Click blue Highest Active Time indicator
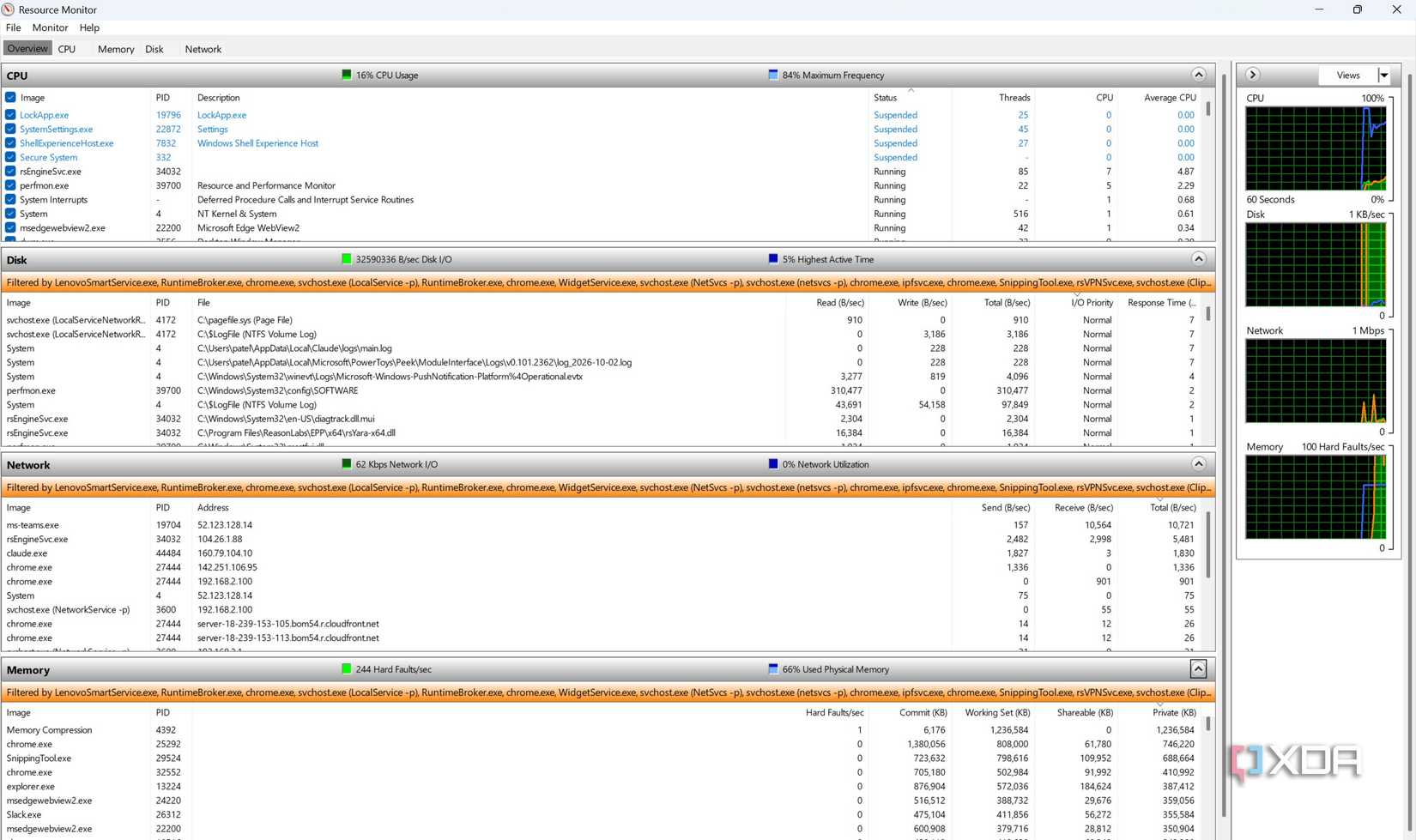 (773, 259)
